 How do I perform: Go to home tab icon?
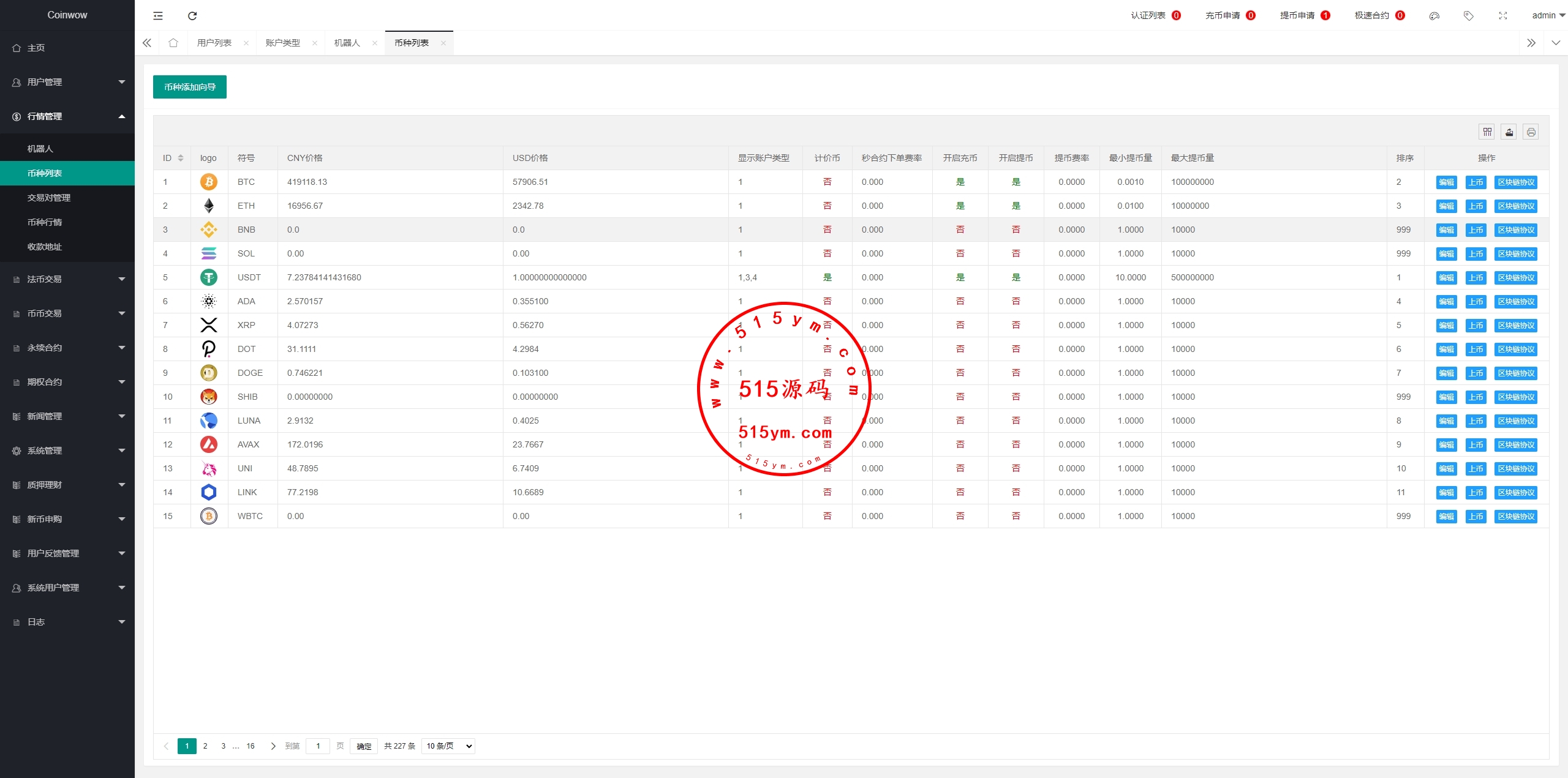coord(173,43)
